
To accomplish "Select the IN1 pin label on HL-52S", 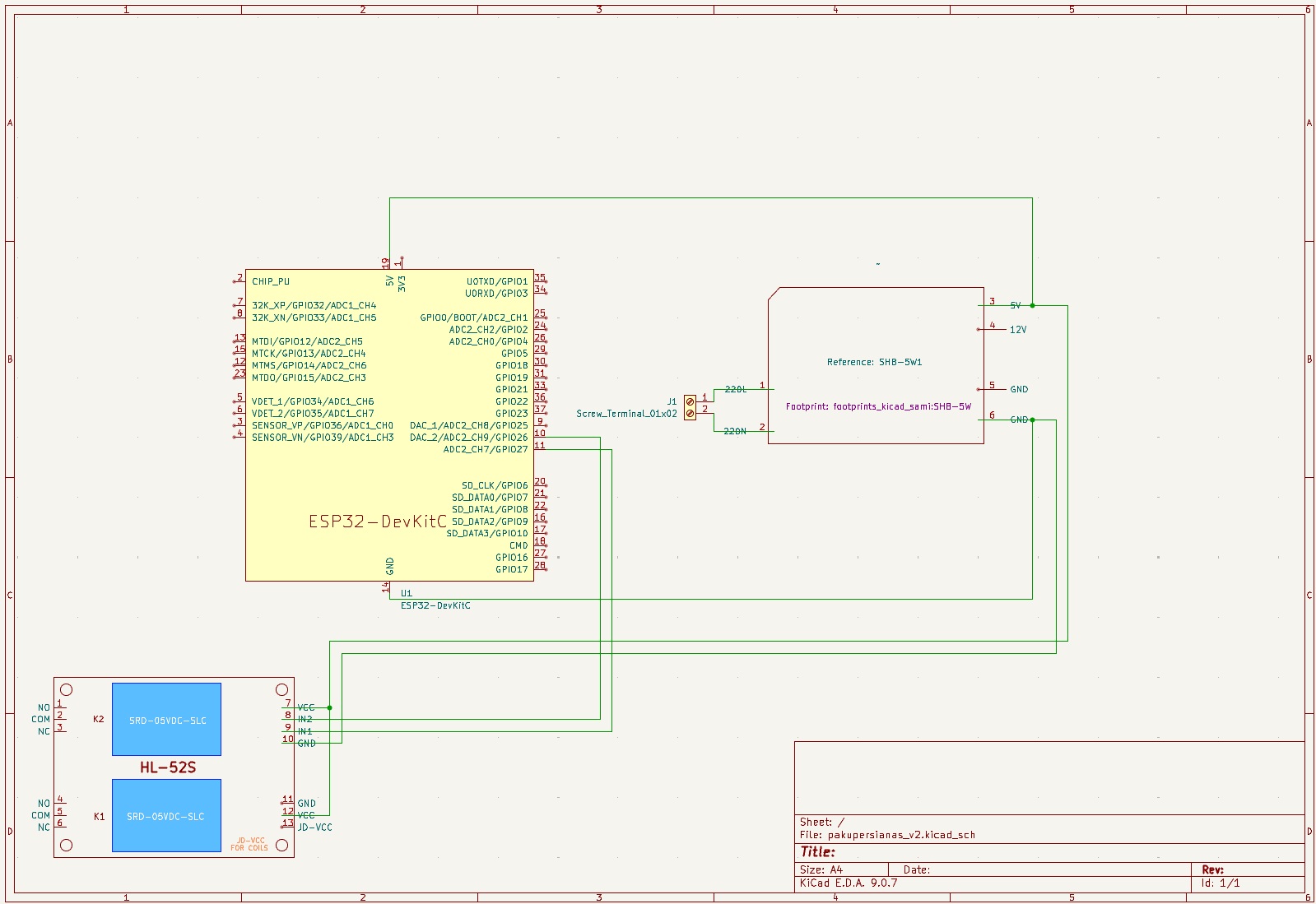I will (305, 731).
